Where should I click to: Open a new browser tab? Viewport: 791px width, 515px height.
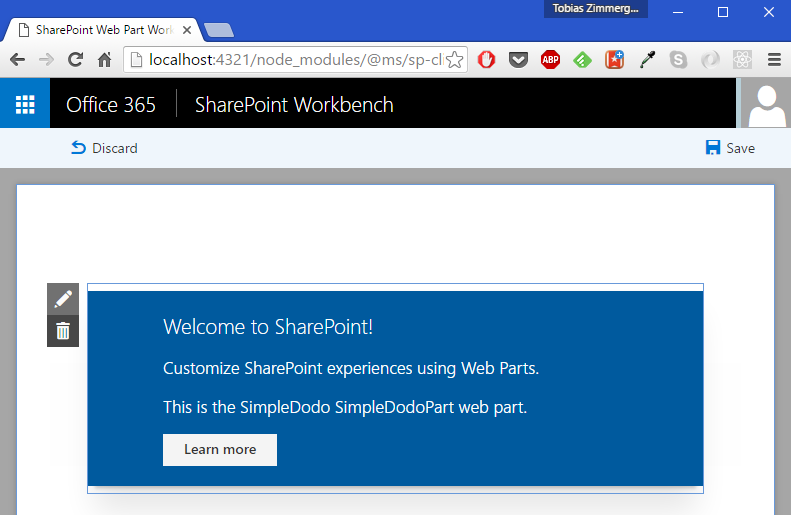[218, 30]
